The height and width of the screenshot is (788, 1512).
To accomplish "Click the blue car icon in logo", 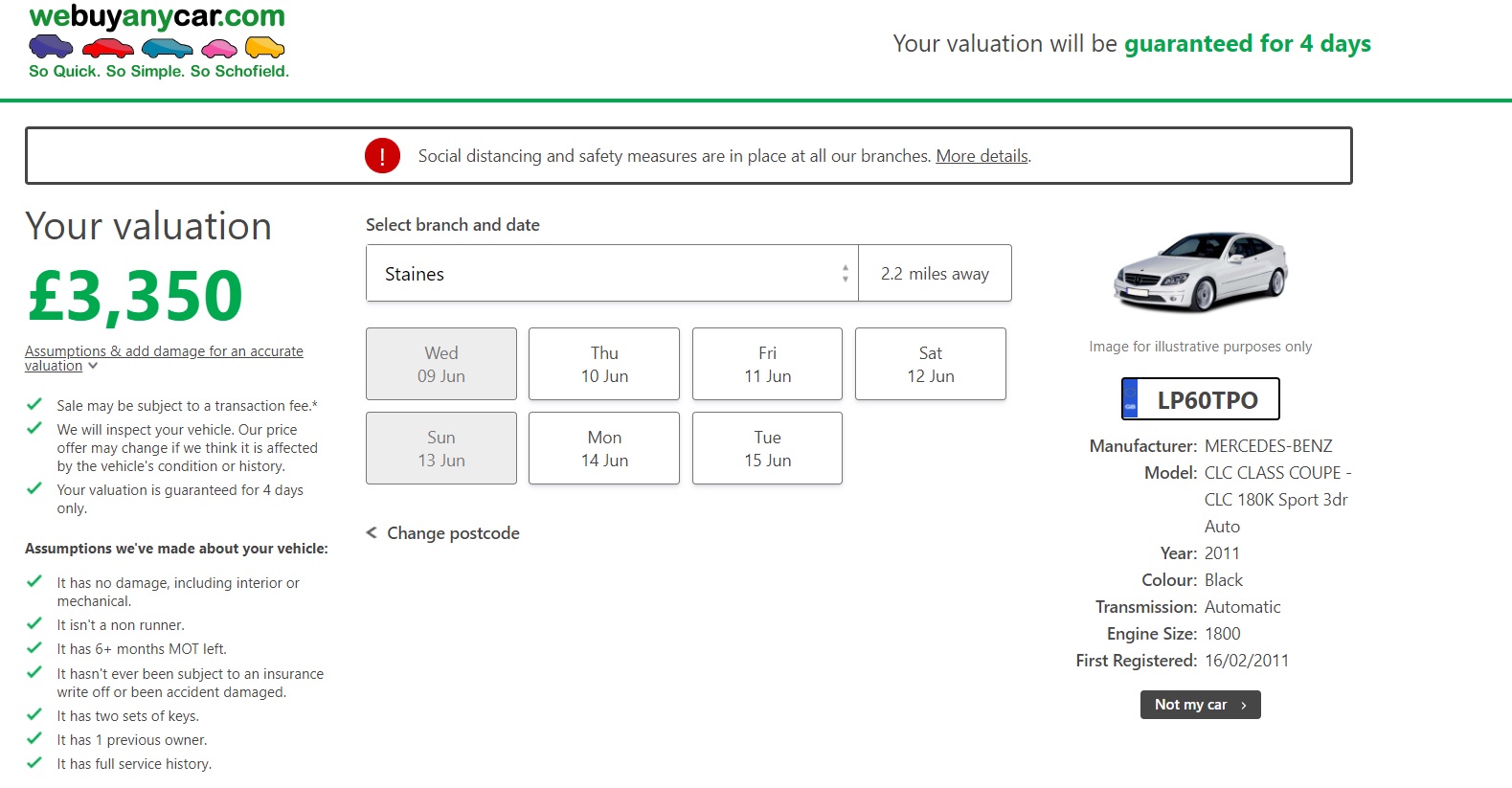I will pos(168,47).
